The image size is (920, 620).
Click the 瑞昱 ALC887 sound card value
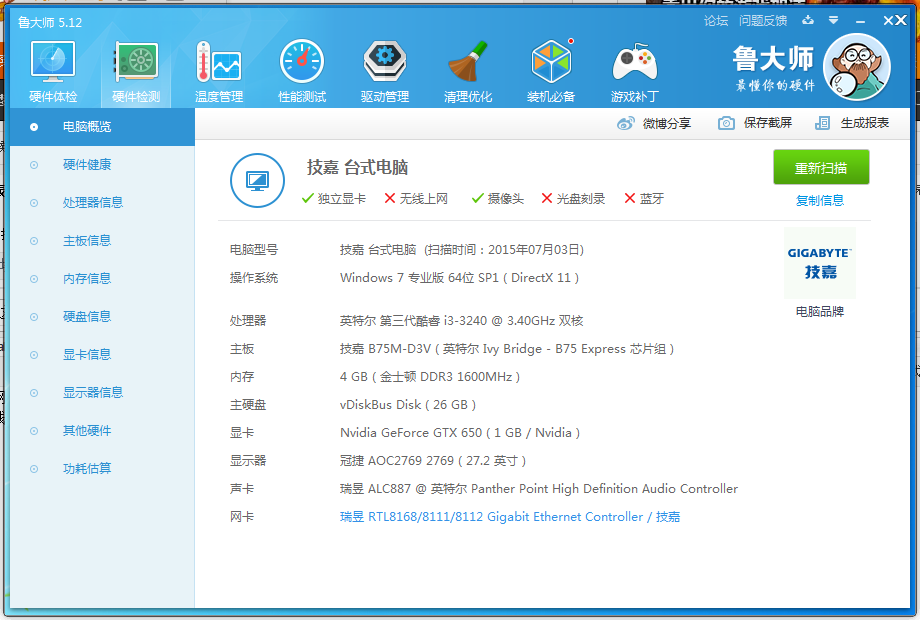(539, 489)
